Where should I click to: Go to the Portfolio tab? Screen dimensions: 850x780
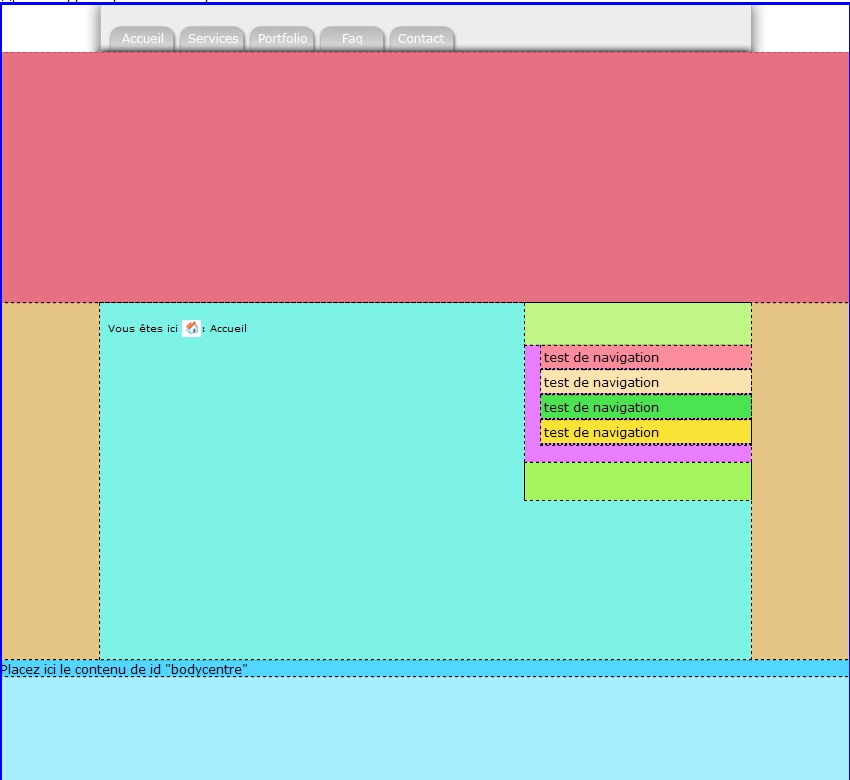[282, 39]
